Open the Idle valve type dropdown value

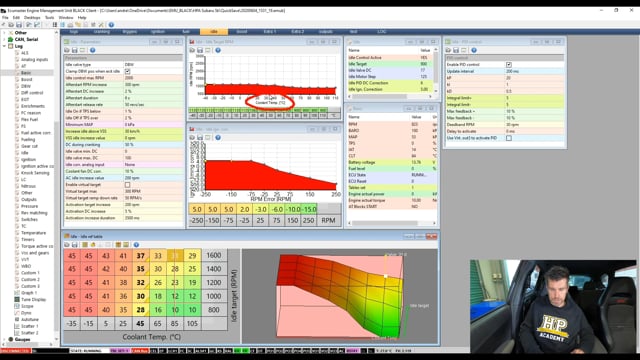153,65
